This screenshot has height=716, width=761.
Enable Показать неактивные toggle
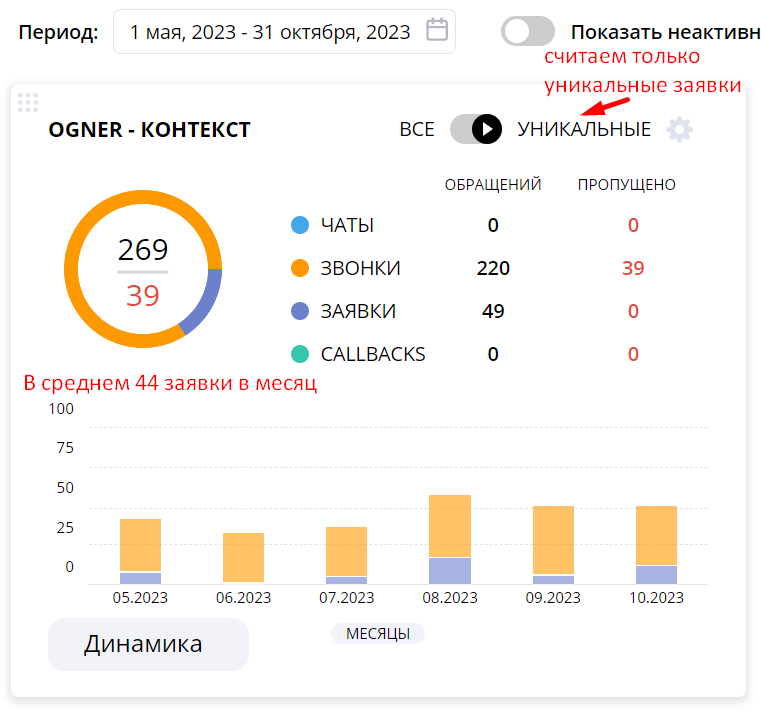[528, 31]
